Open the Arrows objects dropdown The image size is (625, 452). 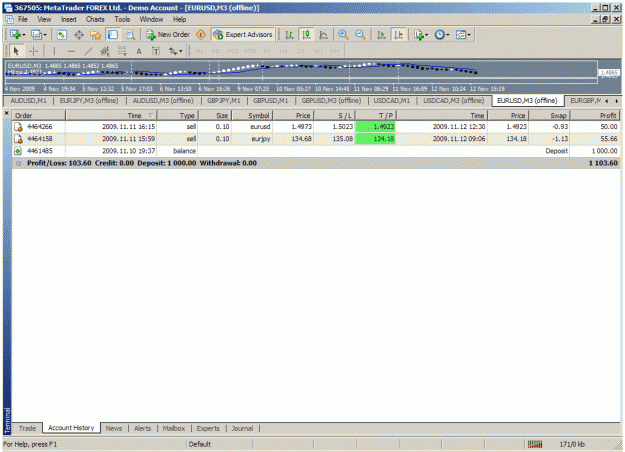coord(175,51)
